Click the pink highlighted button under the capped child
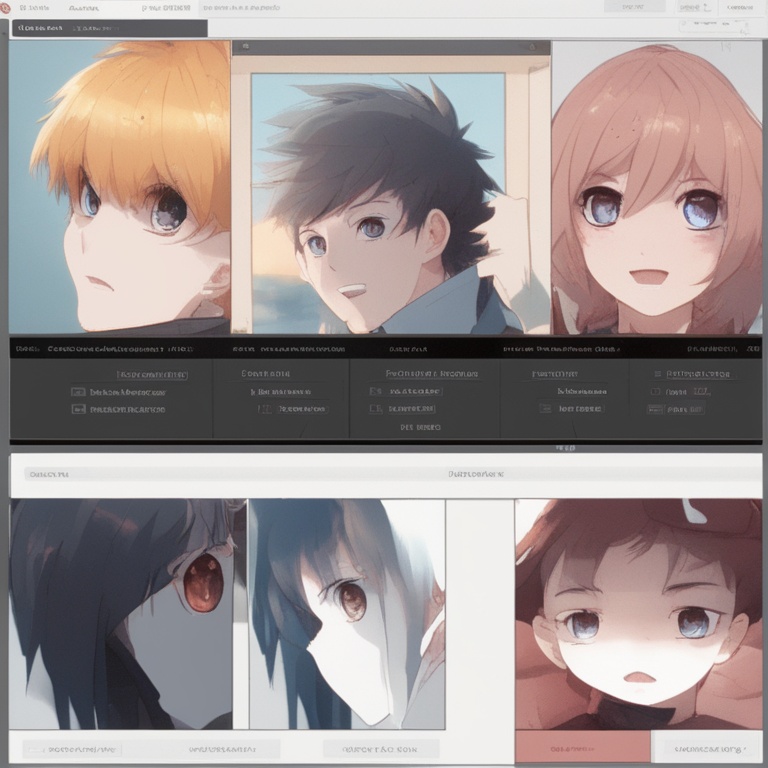The image size is (768, 768). click(582, 747)
